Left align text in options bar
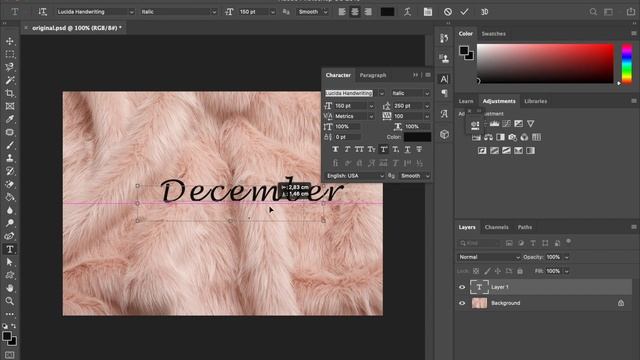Image resolution: width=640 pixels, height=360 pixels. point(342,12)
